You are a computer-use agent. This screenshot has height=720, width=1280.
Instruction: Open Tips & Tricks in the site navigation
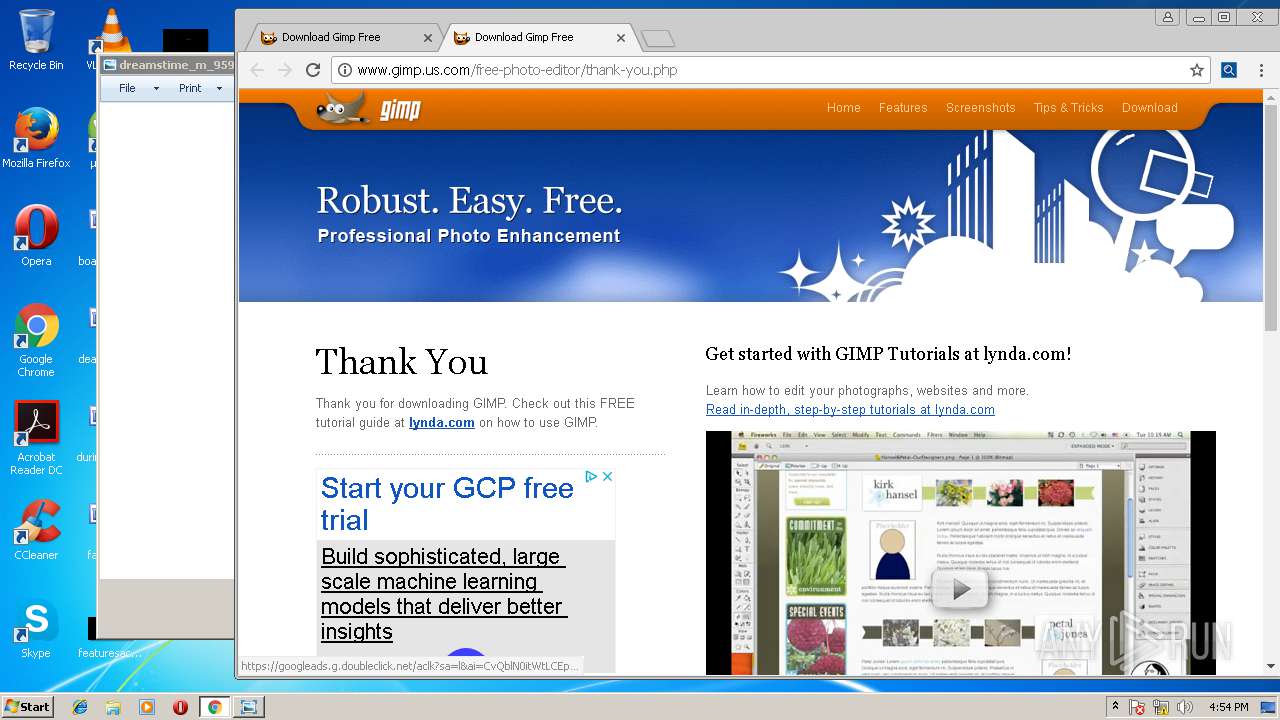click(x=1068, y=108)
